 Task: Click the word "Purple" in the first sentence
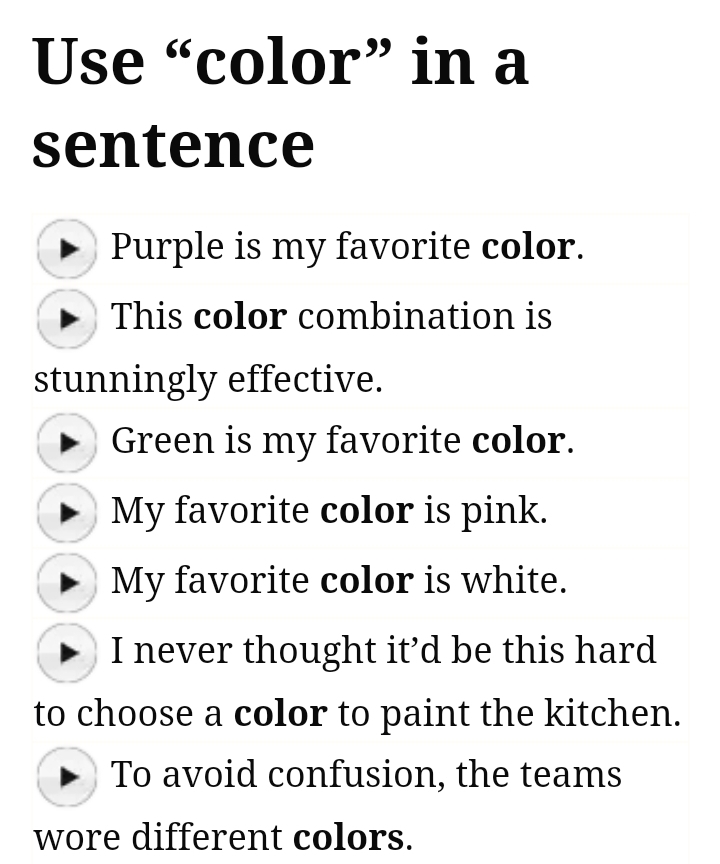coord(167,247)
